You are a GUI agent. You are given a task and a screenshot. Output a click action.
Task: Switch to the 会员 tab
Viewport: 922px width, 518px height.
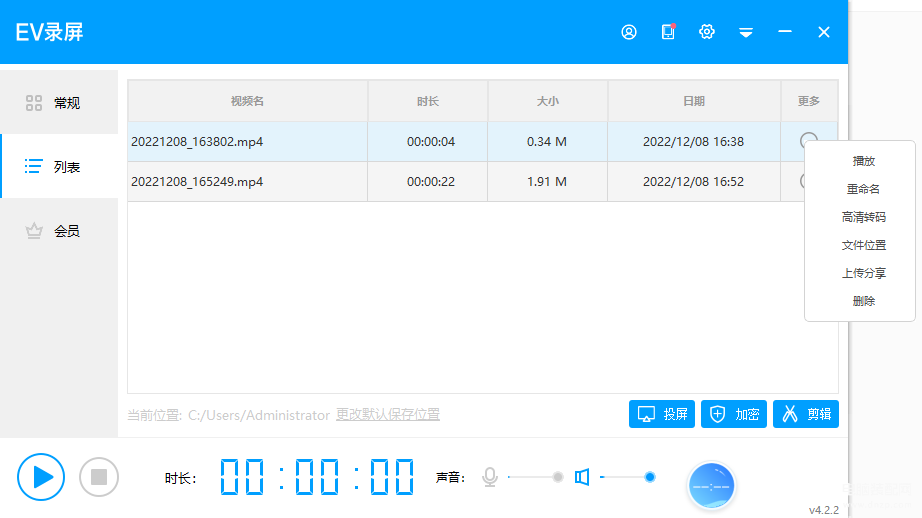coord(59,230)
